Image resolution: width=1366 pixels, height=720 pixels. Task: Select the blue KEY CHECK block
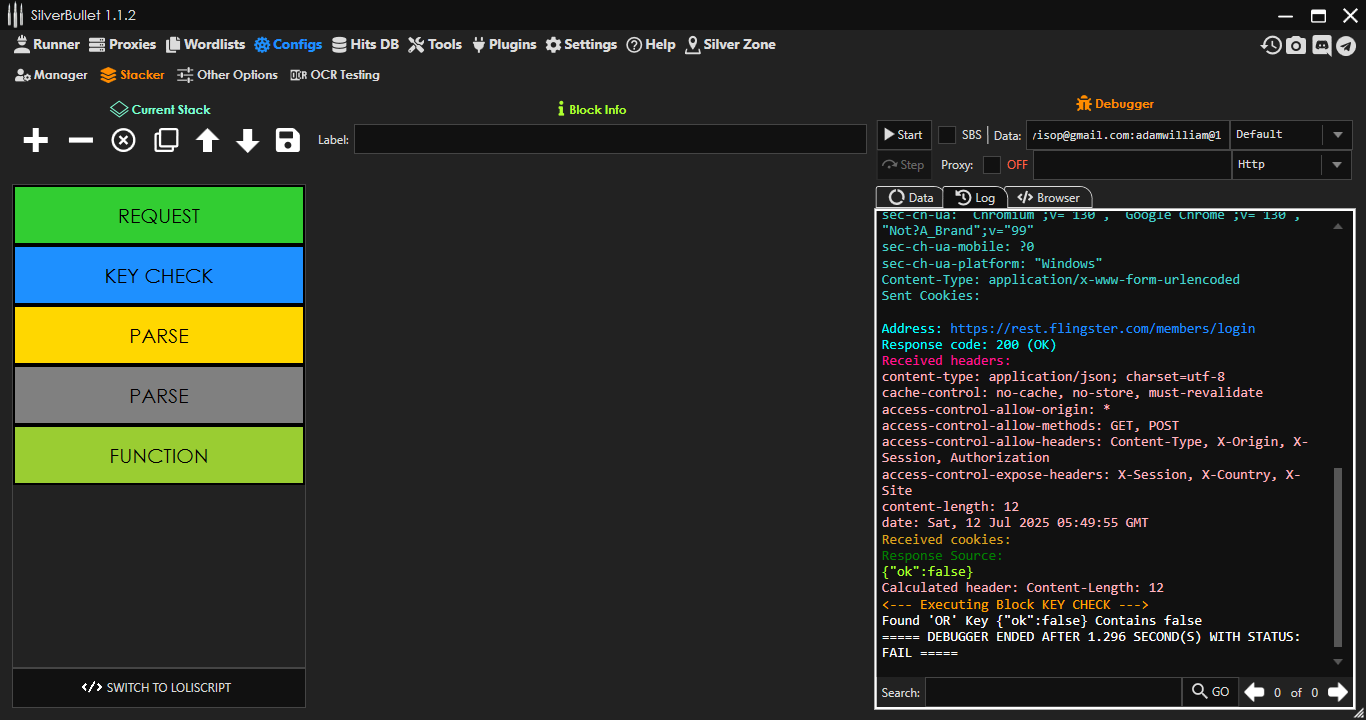point(158,276)
